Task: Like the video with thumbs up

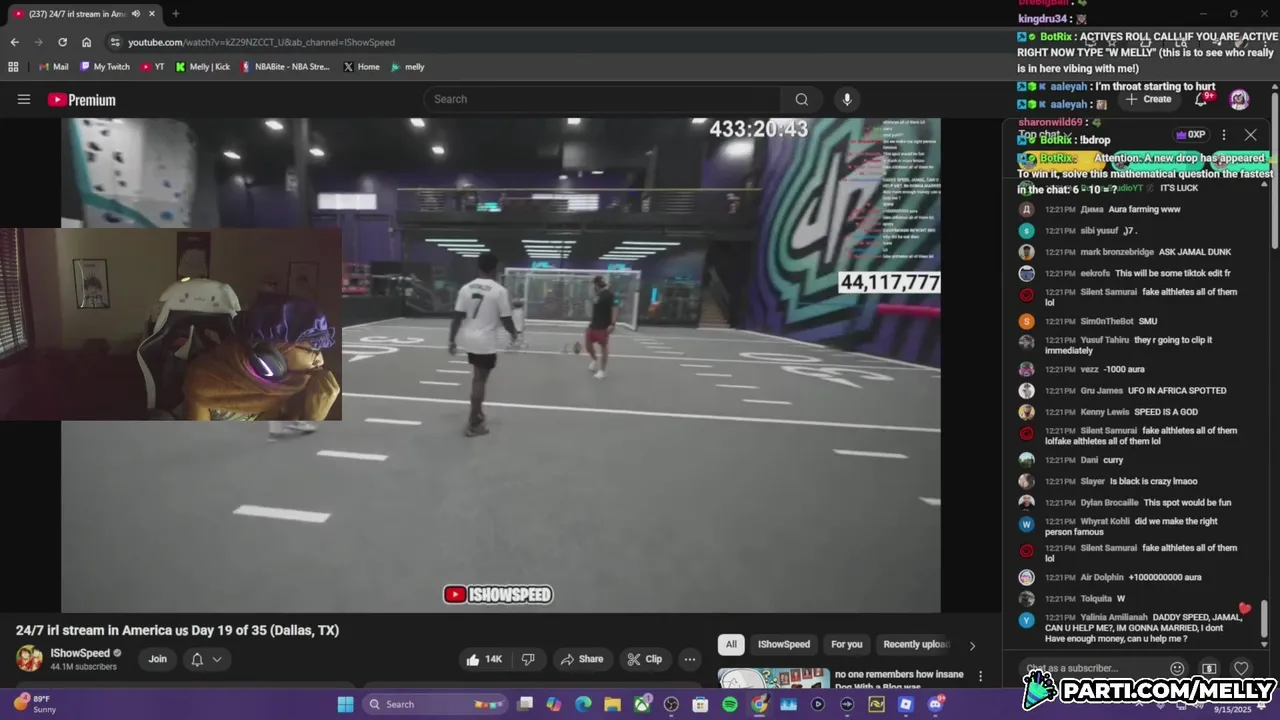Action: 485,659
